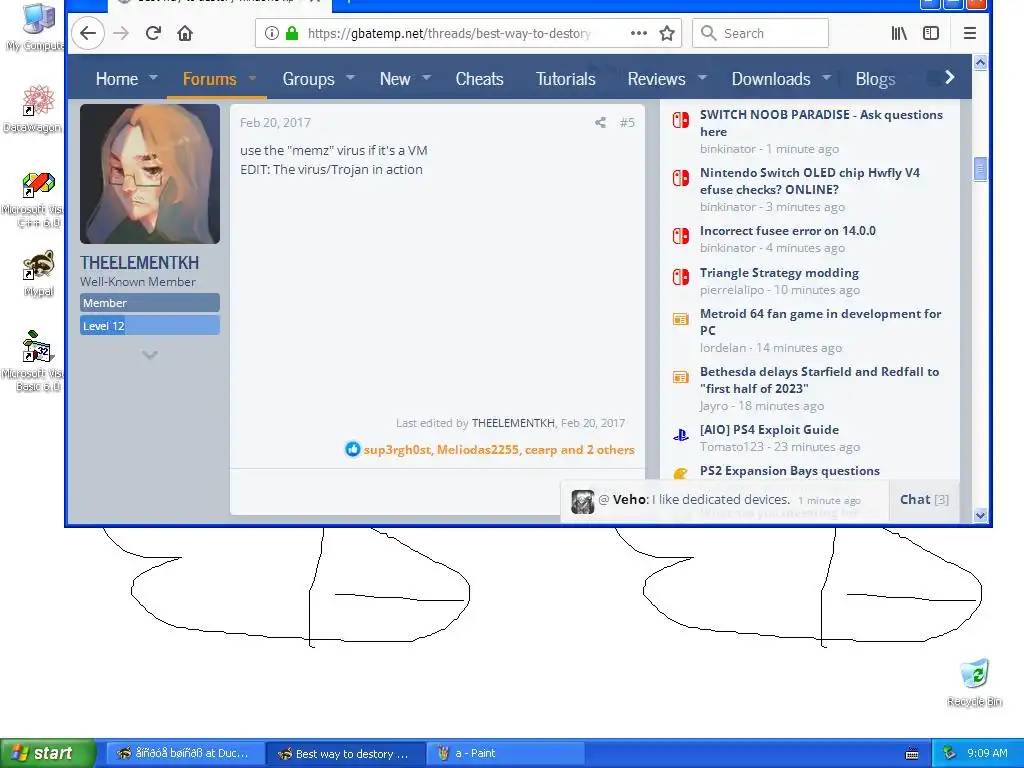The width and height of the screenshot is (1024, 768).
Task: Expand the Forums nav dropdown arrow
Action: (x=252, y=78)
